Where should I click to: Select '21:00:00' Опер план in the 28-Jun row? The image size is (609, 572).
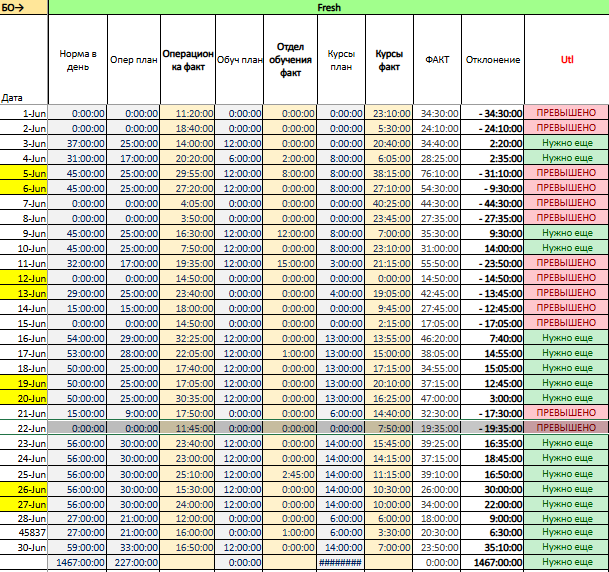point(134,518)
